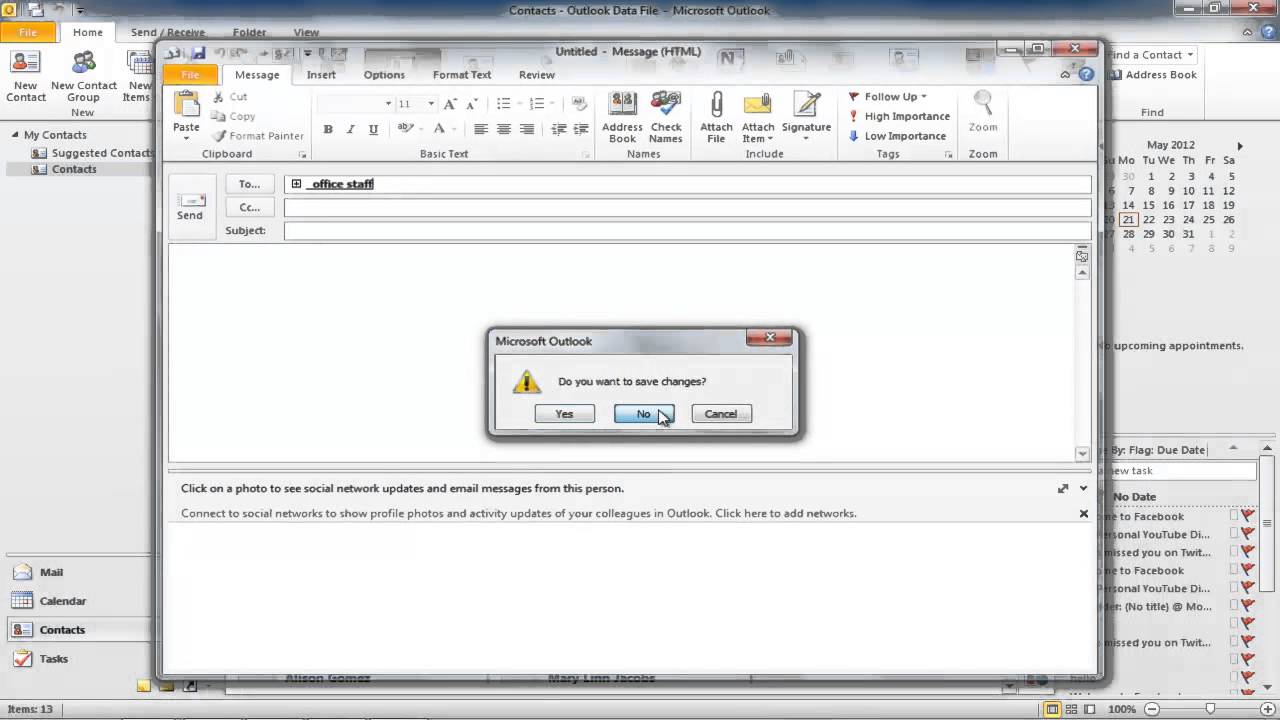Expand the People Pane with the arrows icon

[x=1062, y=488]
